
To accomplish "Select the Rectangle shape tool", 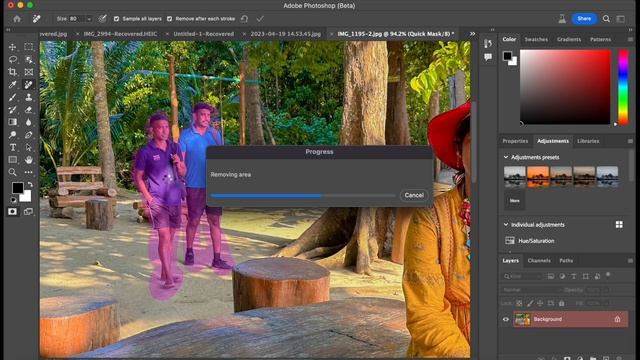I will pos(13,160).
